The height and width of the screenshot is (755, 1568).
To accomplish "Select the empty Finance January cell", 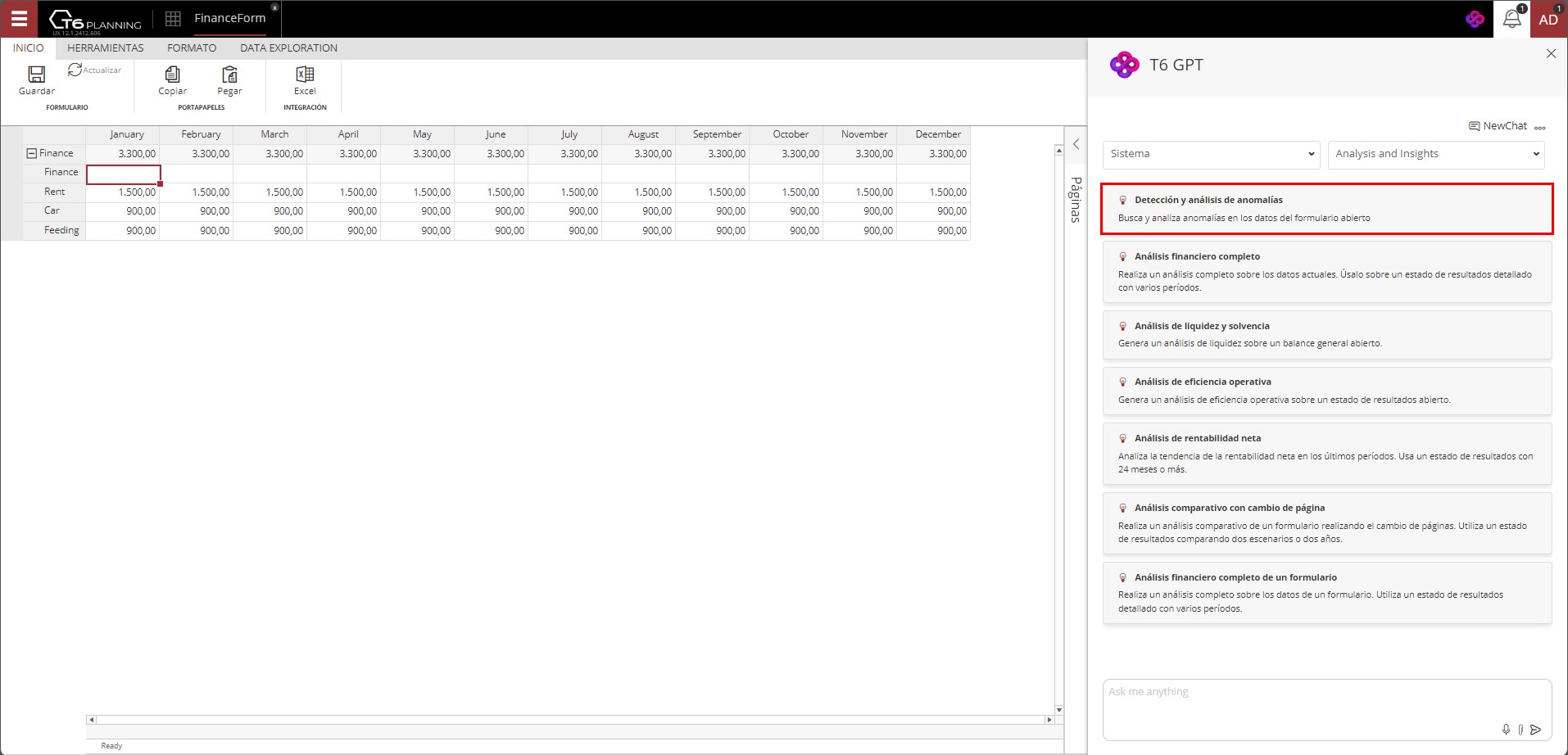I will point(123,173).
